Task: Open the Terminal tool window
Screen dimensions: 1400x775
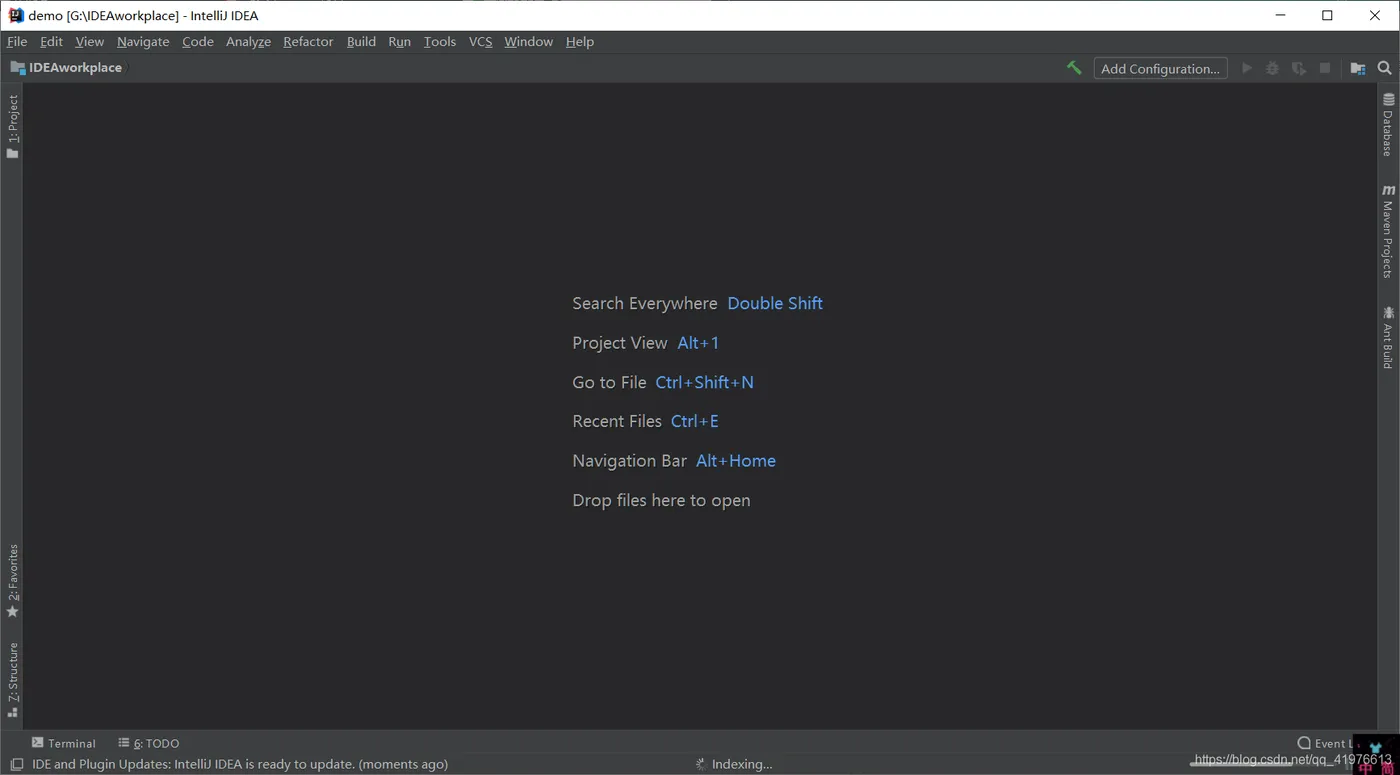Action: [x=64, y=743]
